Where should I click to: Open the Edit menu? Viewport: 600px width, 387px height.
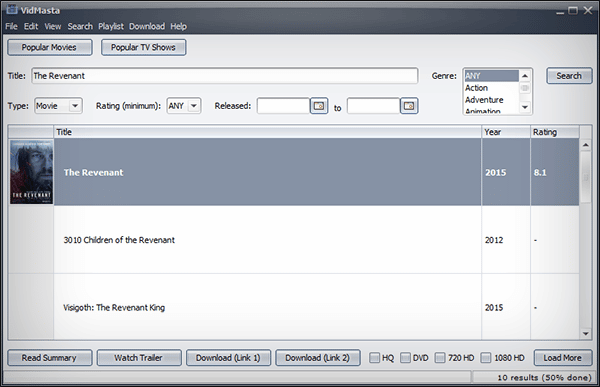(x=31, y=26)
